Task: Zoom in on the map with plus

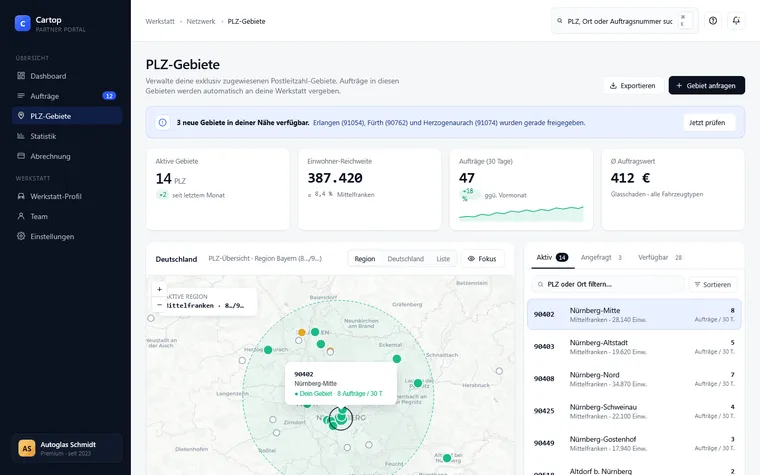Action: coord(159,289)
